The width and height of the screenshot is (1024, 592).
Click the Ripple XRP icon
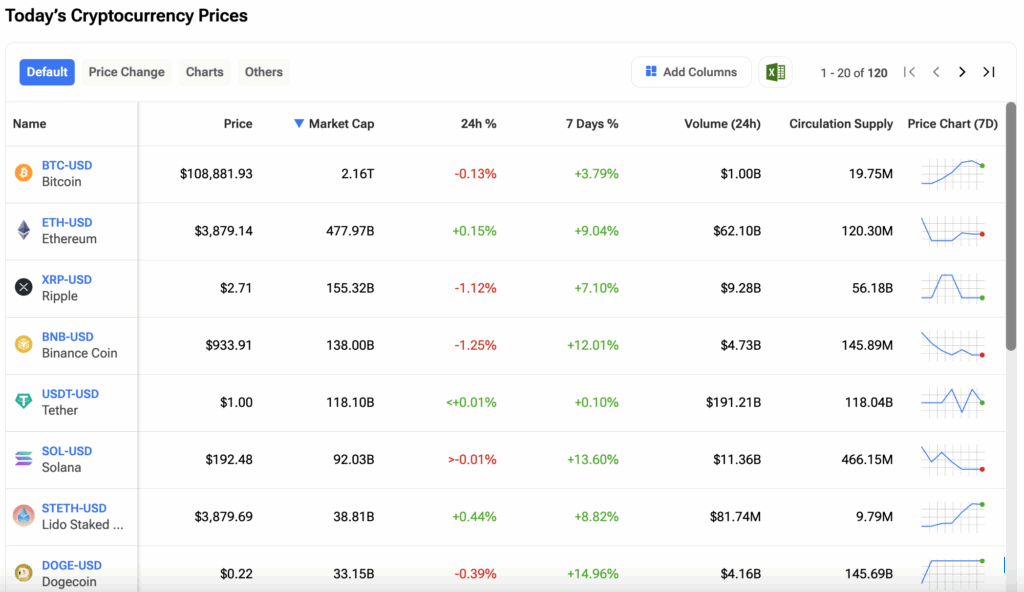pos(23,287)
